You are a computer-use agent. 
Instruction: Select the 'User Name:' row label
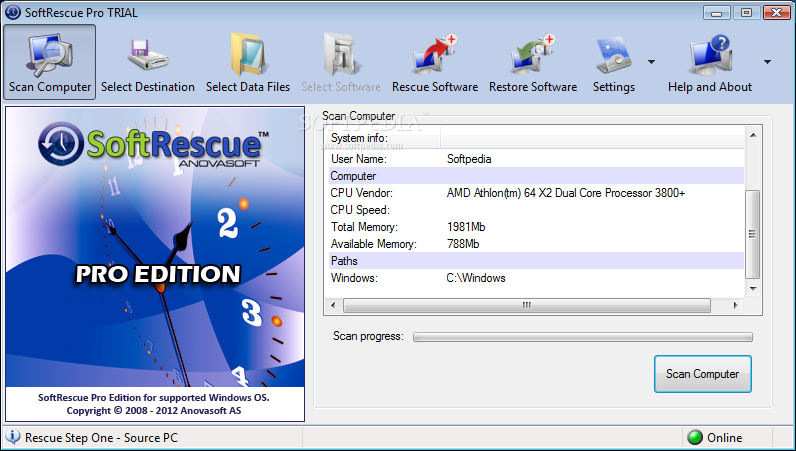pyautogui.click(x=358, y=159)
